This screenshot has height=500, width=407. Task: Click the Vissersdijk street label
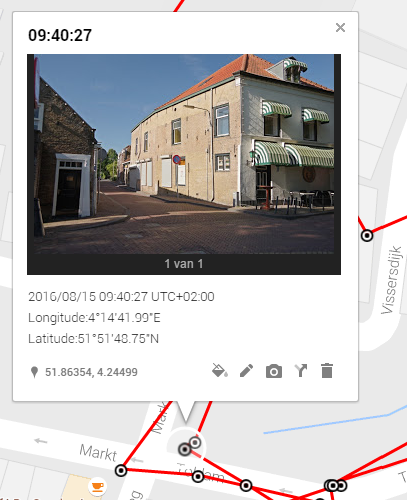tap(392, 280)
